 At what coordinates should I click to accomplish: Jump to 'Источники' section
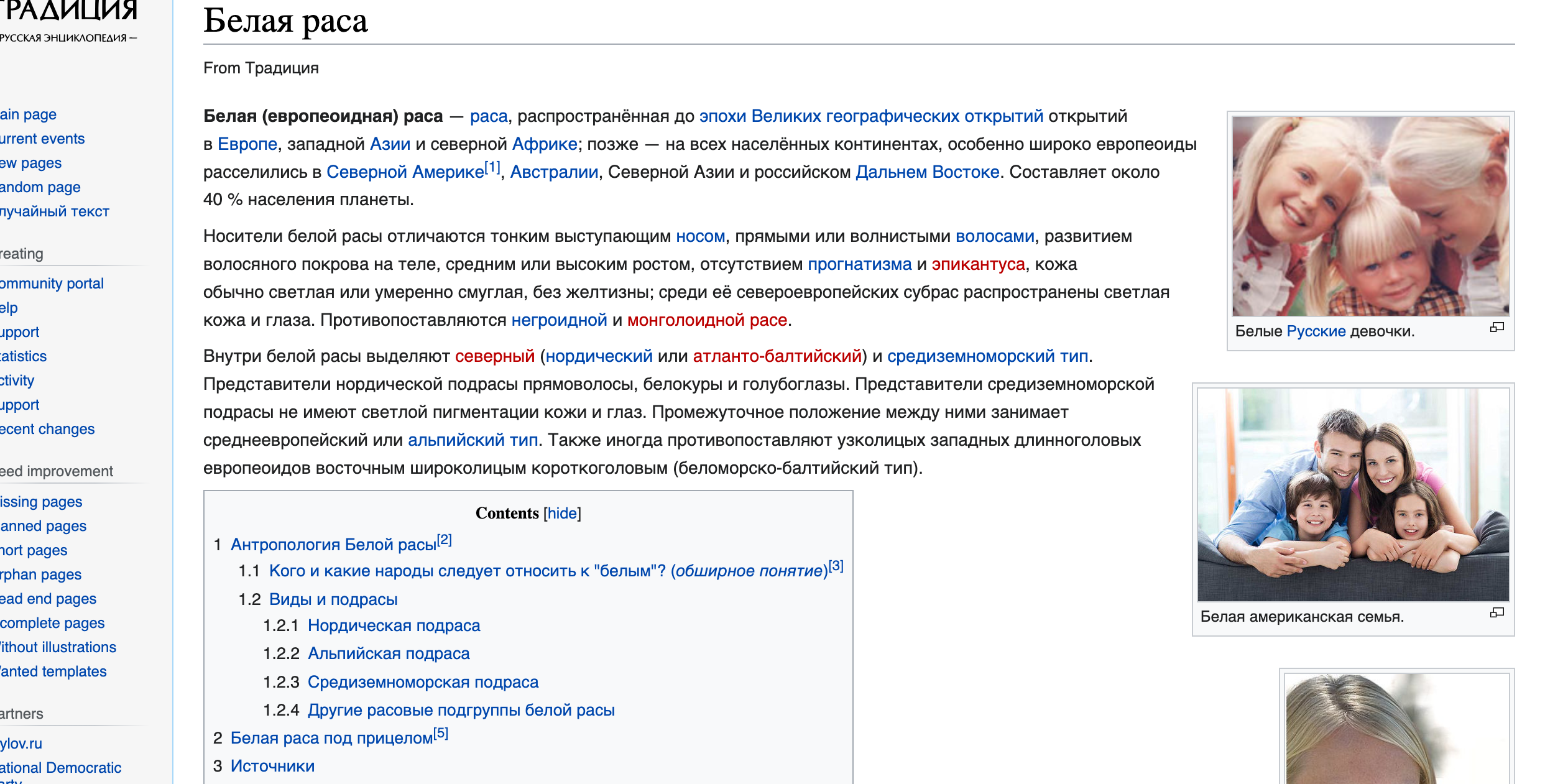pyautogui.click(x=272, y=766)
